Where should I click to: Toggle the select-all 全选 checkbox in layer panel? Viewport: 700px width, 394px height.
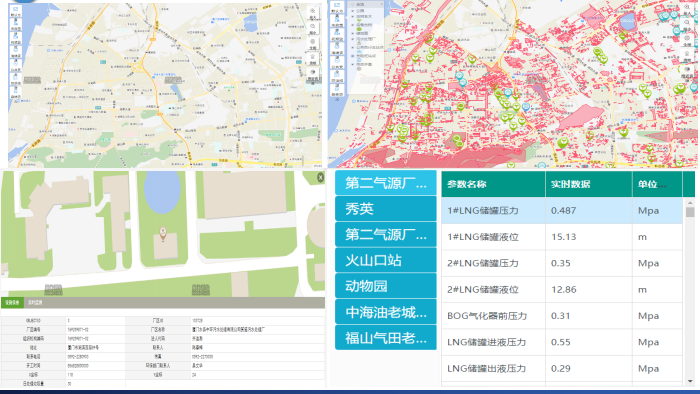[352, 4]
